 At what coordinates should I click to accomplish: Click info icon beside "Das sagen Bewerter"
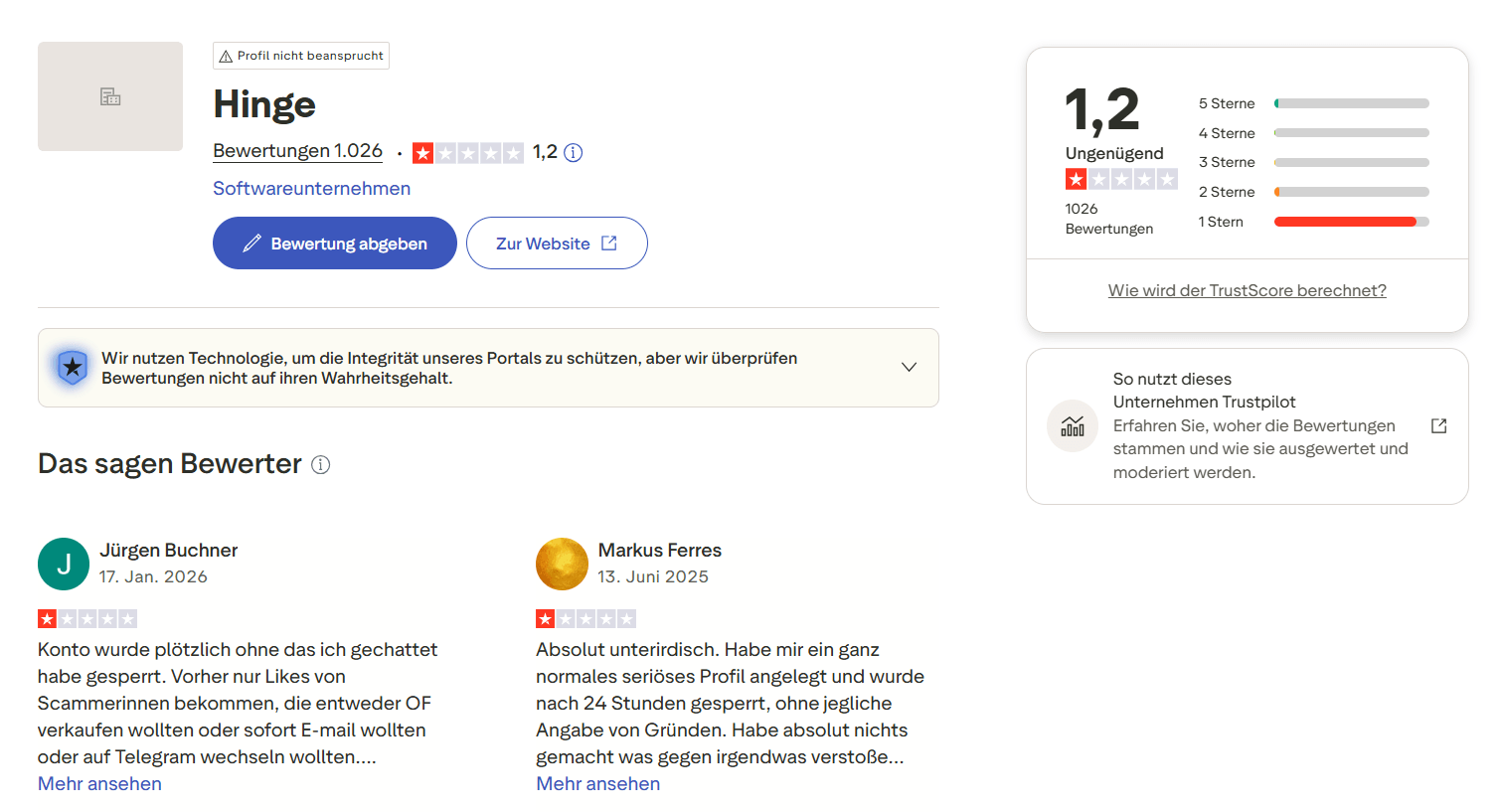coord(320,464)
